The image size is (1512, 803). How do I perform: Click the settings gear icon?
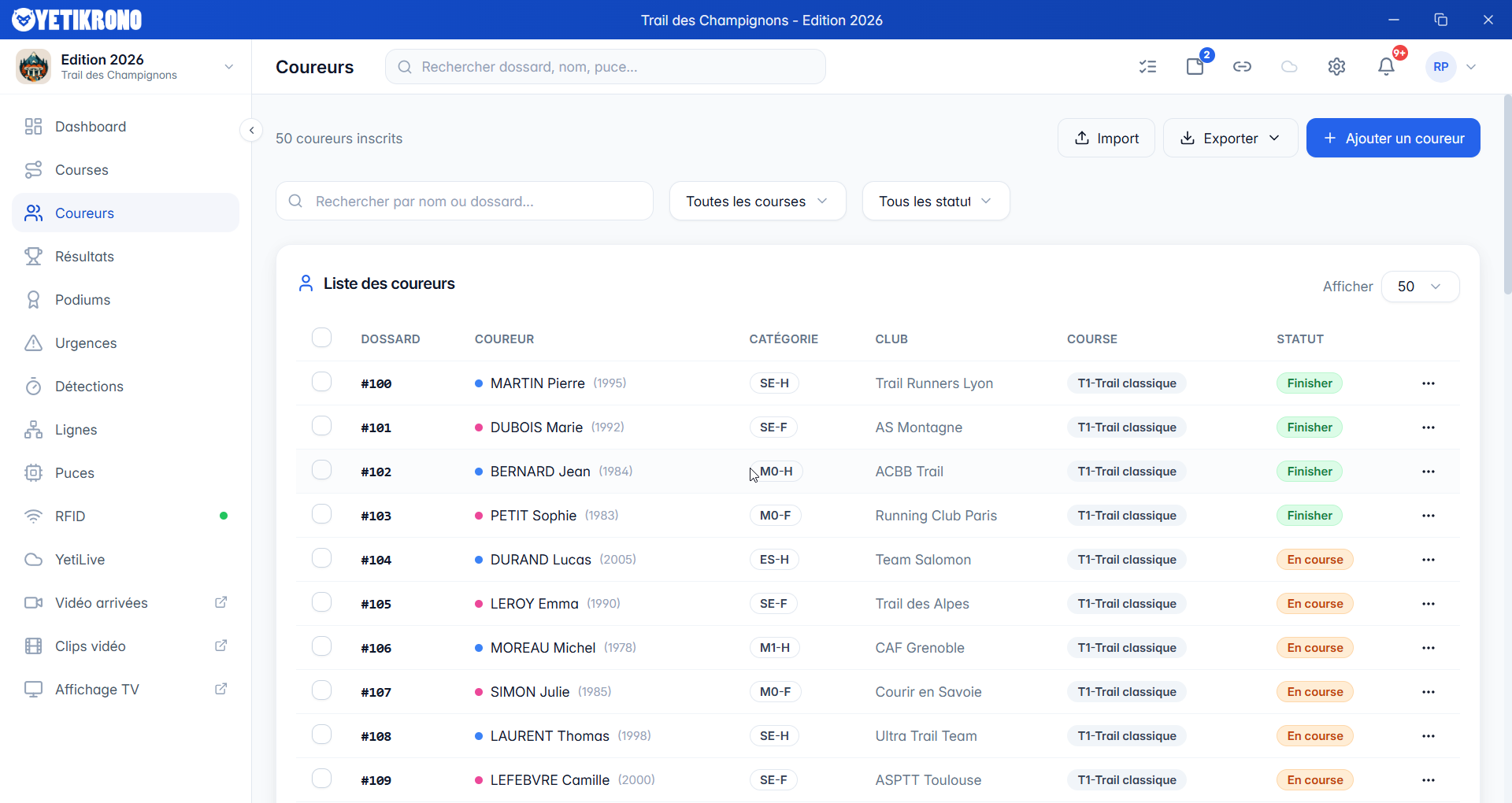coord(1336,67)
